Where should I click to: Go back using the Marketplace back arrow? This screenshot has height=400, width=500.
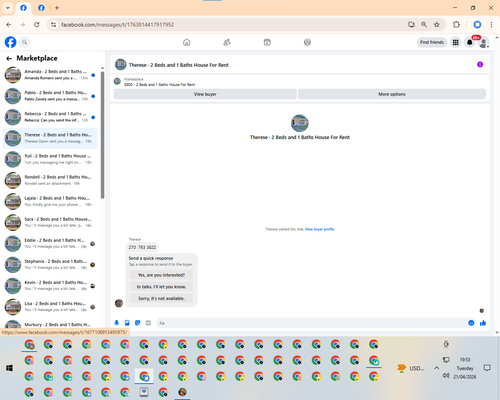pos(9,58)
